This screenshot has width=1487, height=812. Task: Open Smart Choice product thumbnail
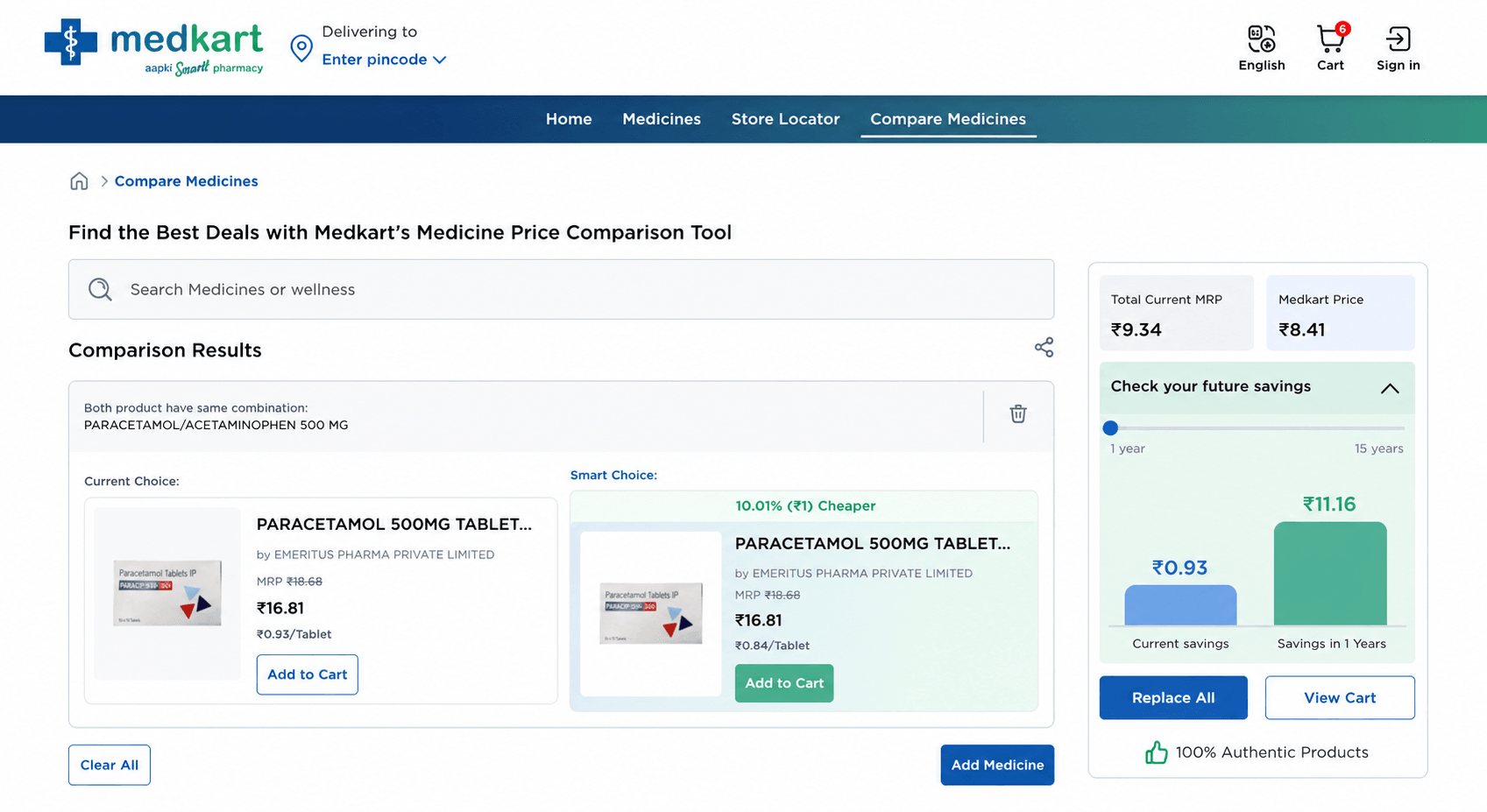click(x=651, y=613)
